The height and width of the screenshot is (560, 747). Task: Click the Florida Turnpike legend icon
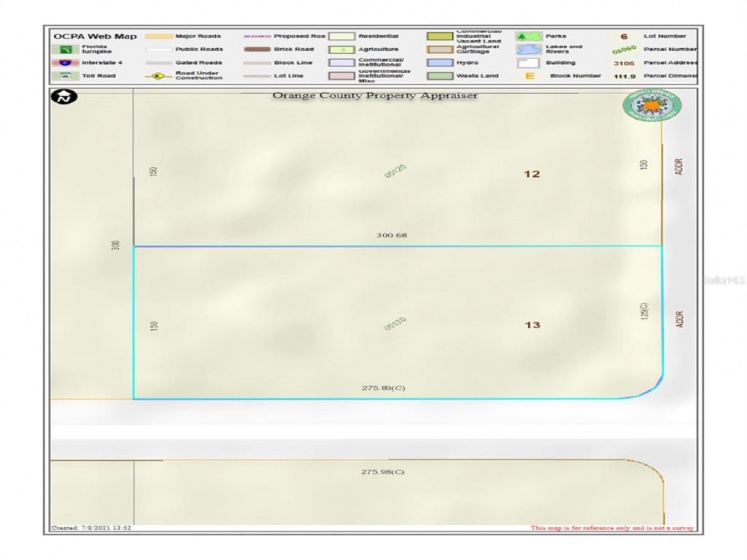(66, 49)
